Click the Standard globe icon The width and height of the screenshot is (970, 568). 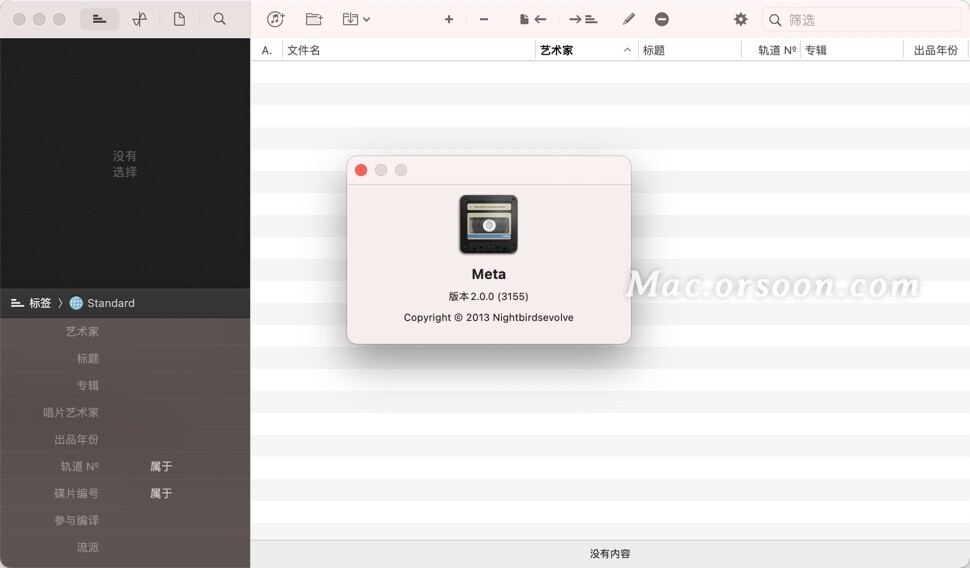click(x=76, y=303)
